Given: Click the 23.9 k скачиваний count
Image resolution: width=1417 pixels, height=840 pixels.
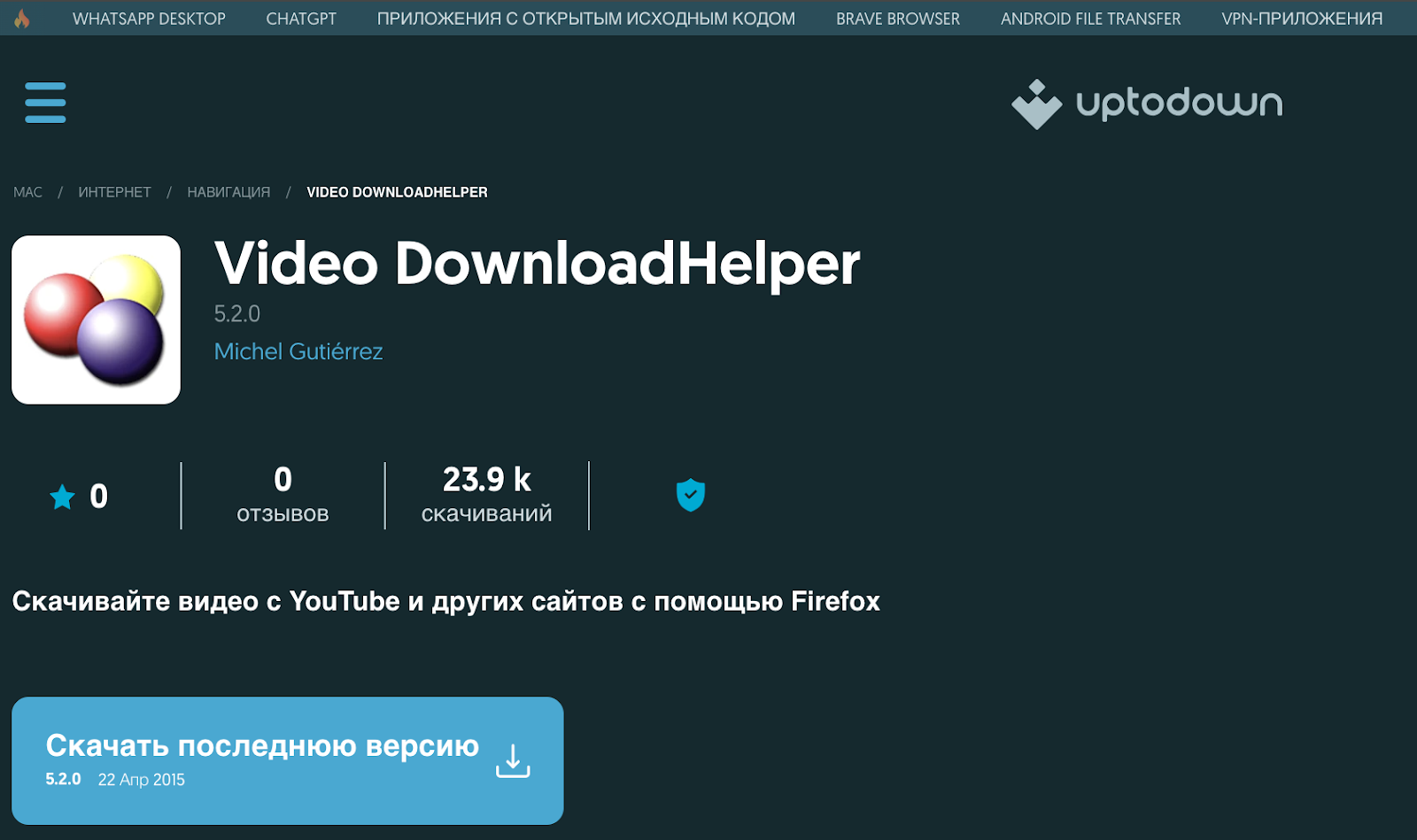Looking at the screenshot, I should [x=486, y=496].
